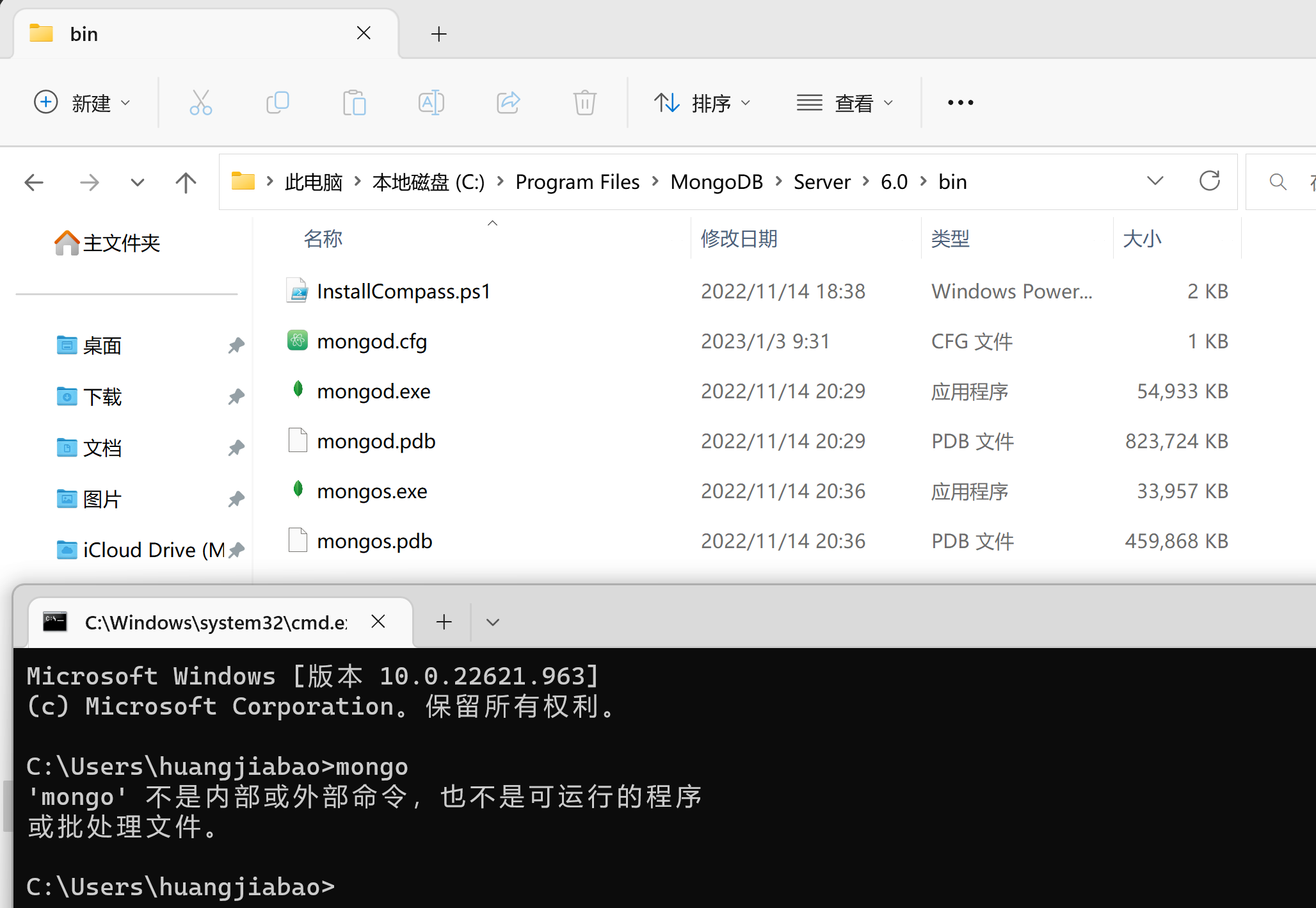Viewport: 1316px width, 908px height.
Task: Click the Rename icon in toolbar
Action: [431, 102]
